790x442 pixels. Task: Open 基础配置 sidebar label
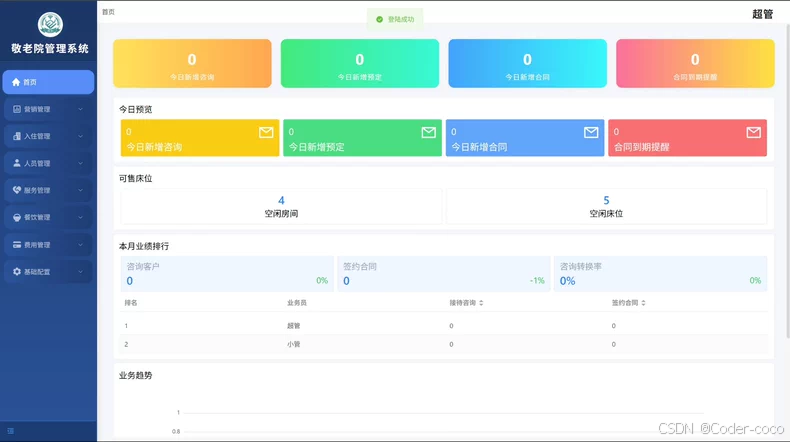coord(37,272)
